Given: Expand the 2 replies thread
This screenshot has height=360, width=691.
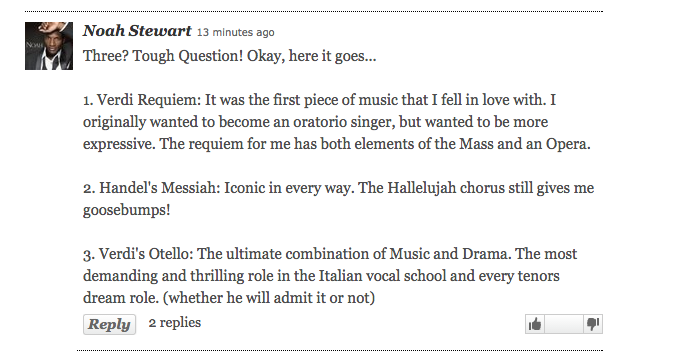Looking at the screenshot, I should pyautogui.click(x=175, y=323).
